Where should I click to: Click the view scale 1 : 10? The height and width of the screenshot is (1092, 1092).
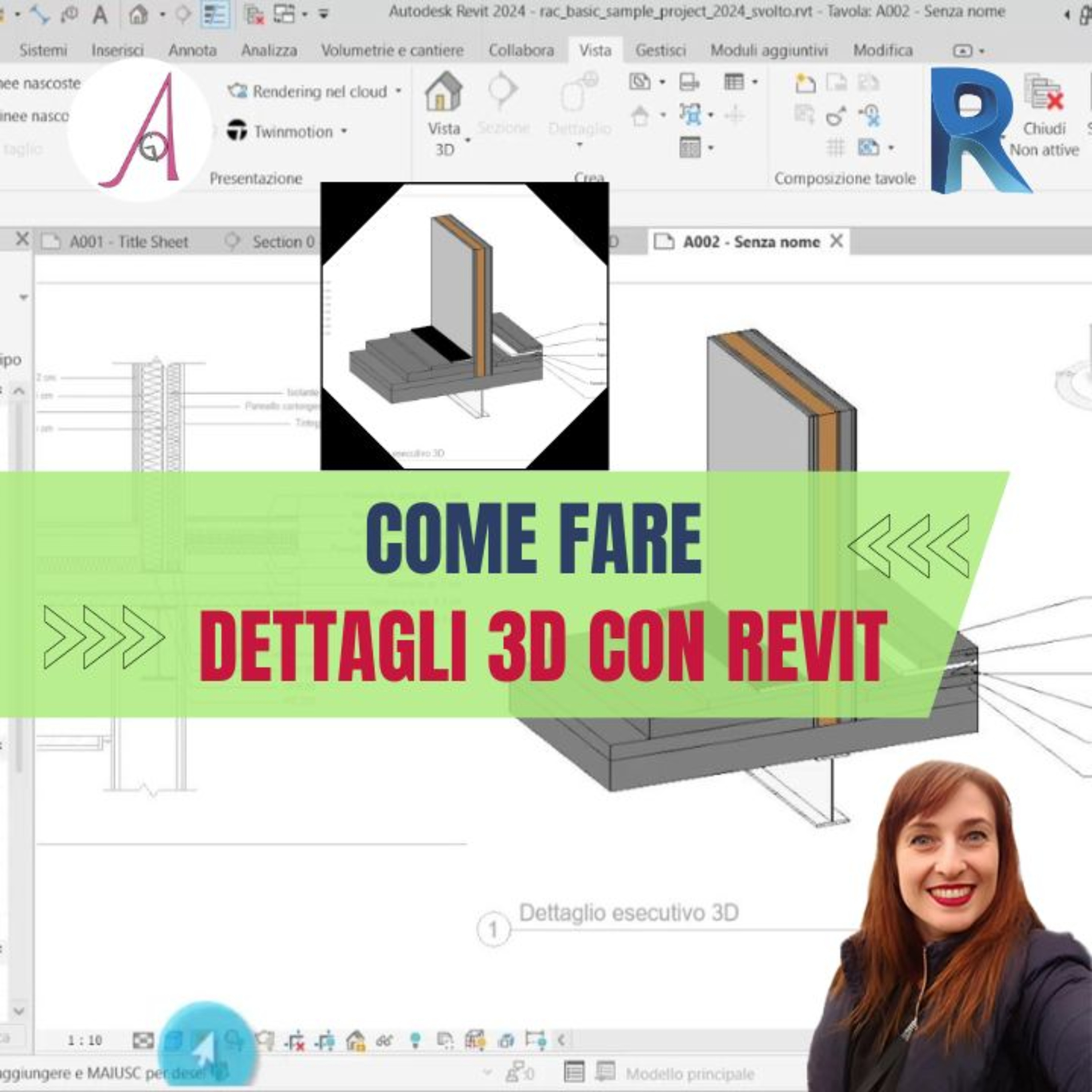tap(85, 1040)
